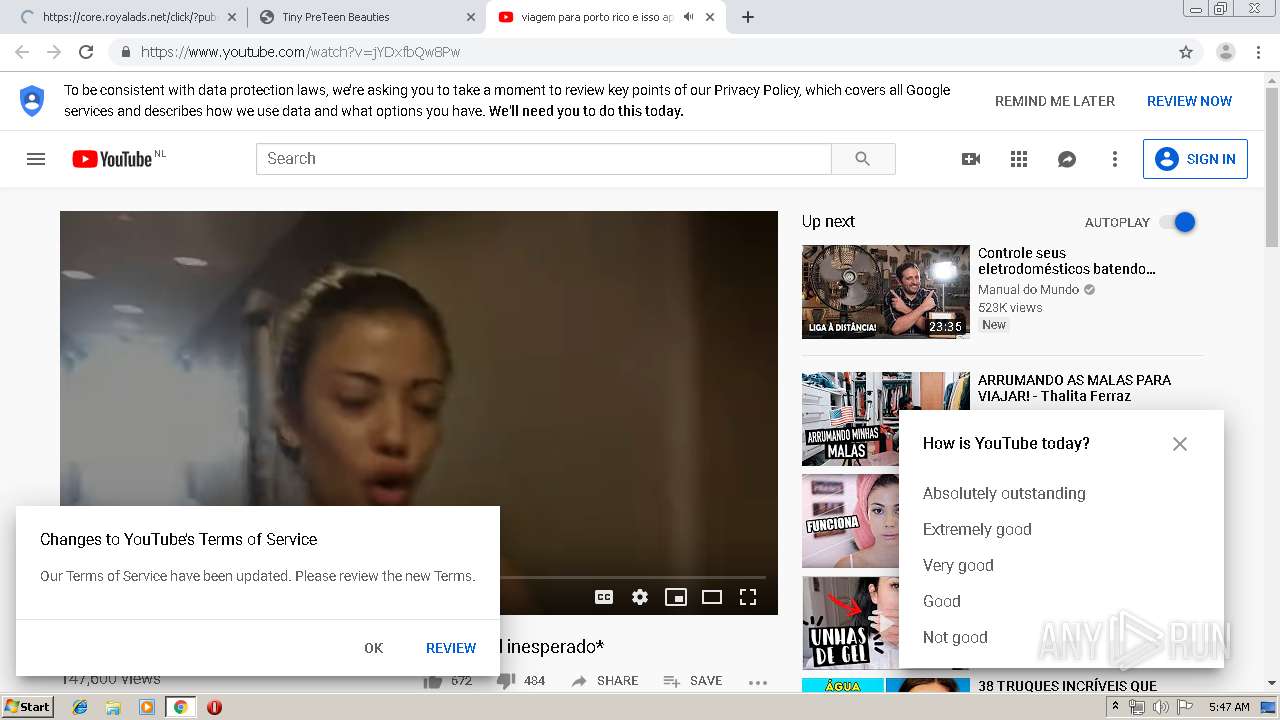Reload the page
This screenshot has height=720, width=1280.
pos(86,52)
